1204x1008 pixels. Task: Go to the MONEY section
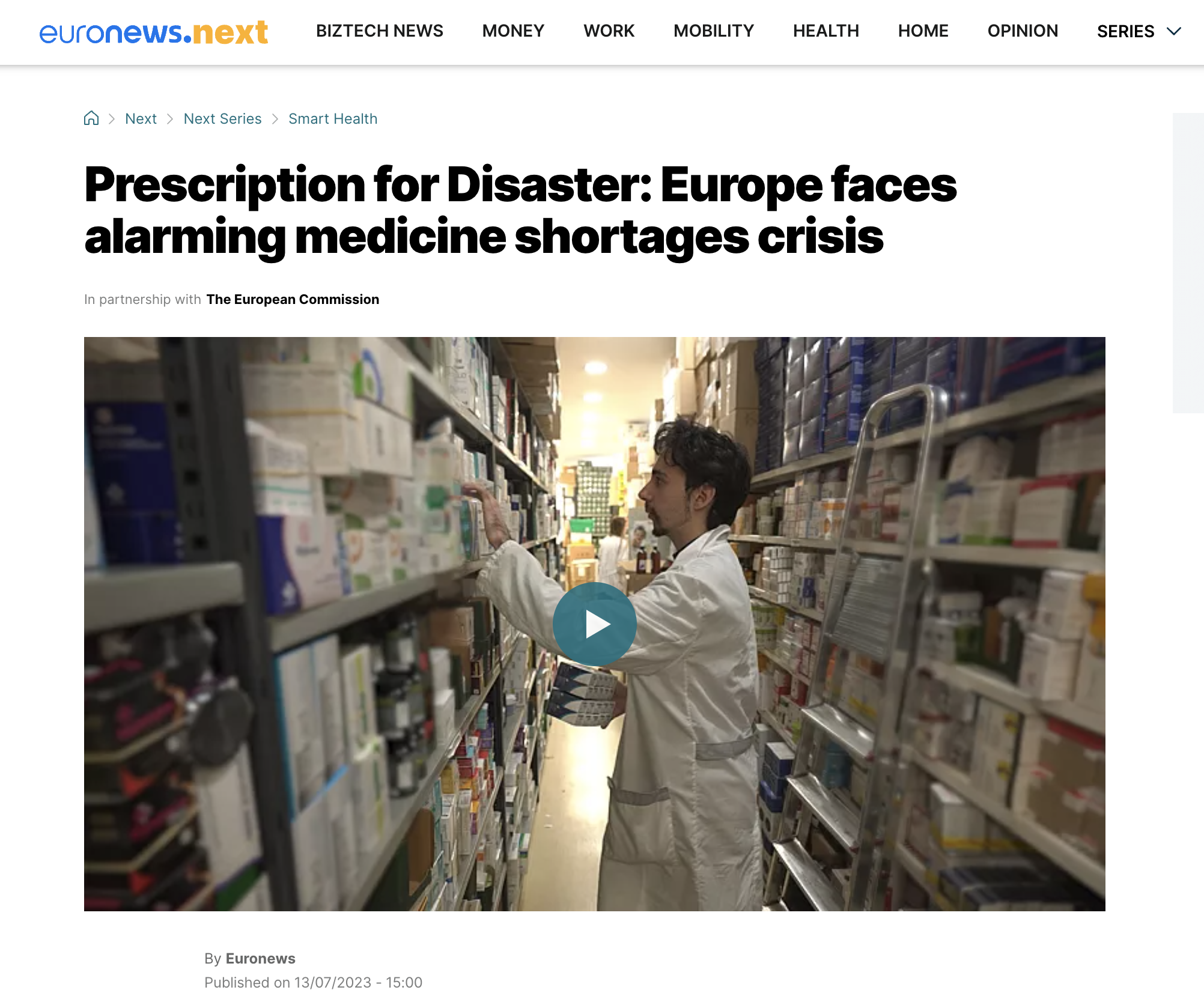[513, 31]
